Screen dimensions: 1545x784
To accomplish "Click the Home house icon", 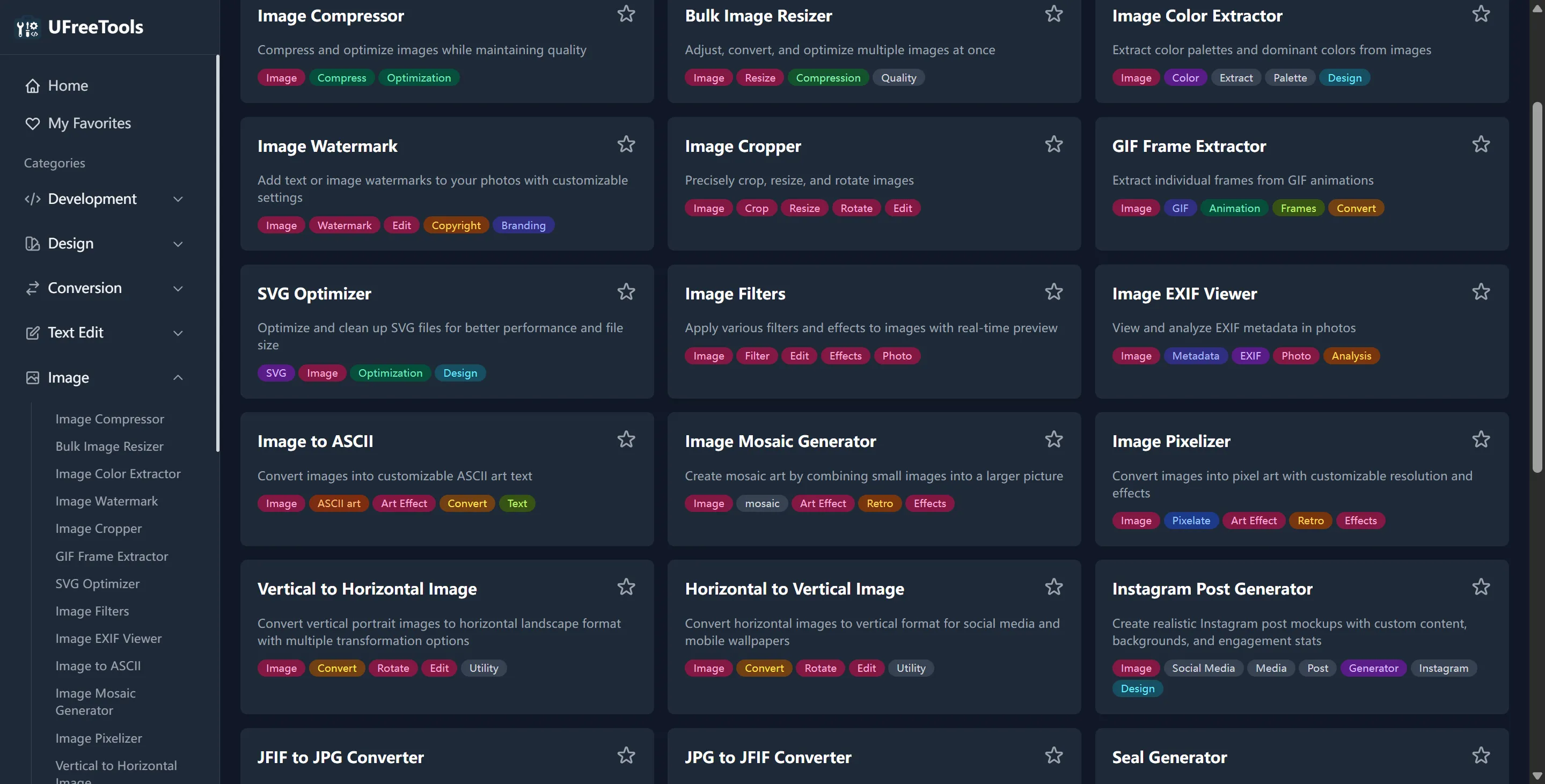I will [x=32, y=86].
